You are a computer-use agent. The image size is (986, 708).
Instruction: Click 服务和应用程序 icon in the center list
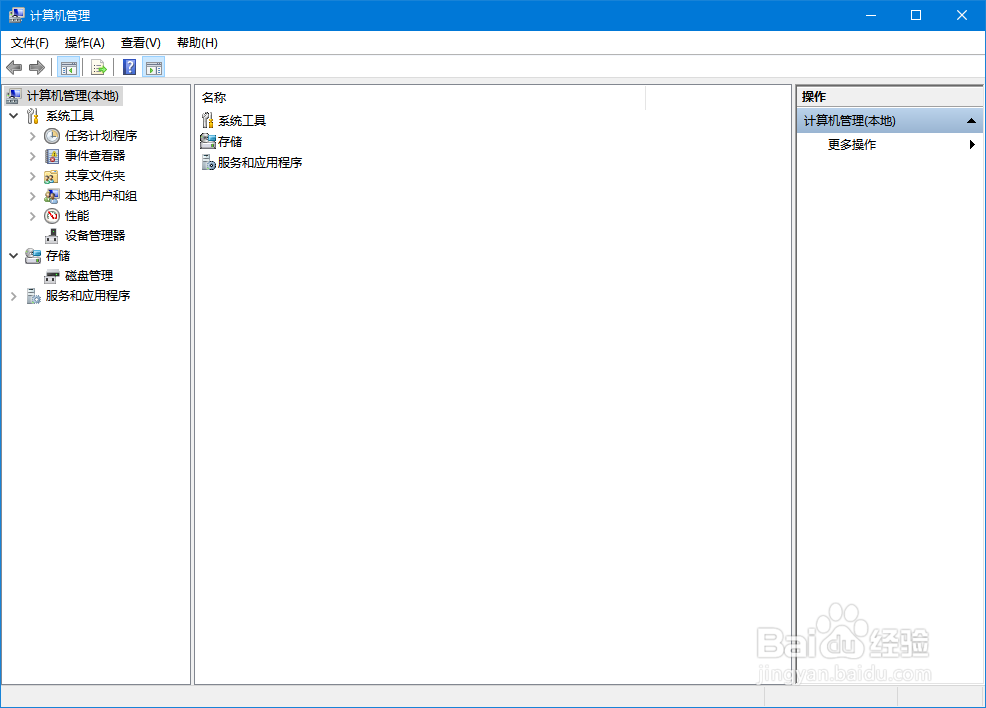click(209, 162)
